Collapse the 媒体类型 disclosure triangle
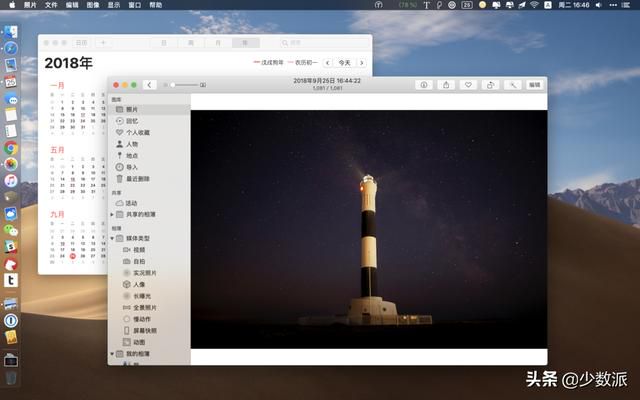 click(112, 238)
